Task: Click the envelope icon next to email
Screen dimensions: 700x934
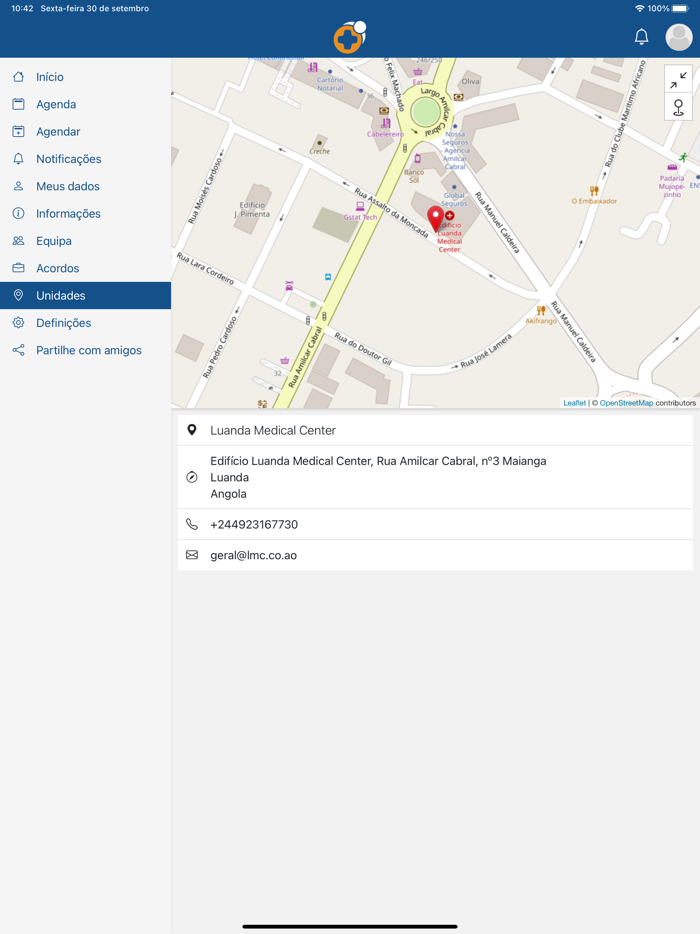Action: [x=192, y=555]
